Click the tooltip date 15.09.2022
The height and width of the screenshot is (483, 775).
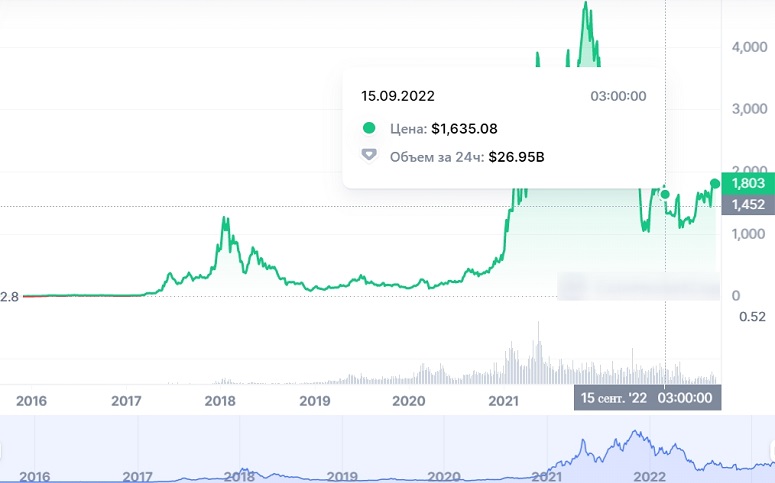[397, 96]
